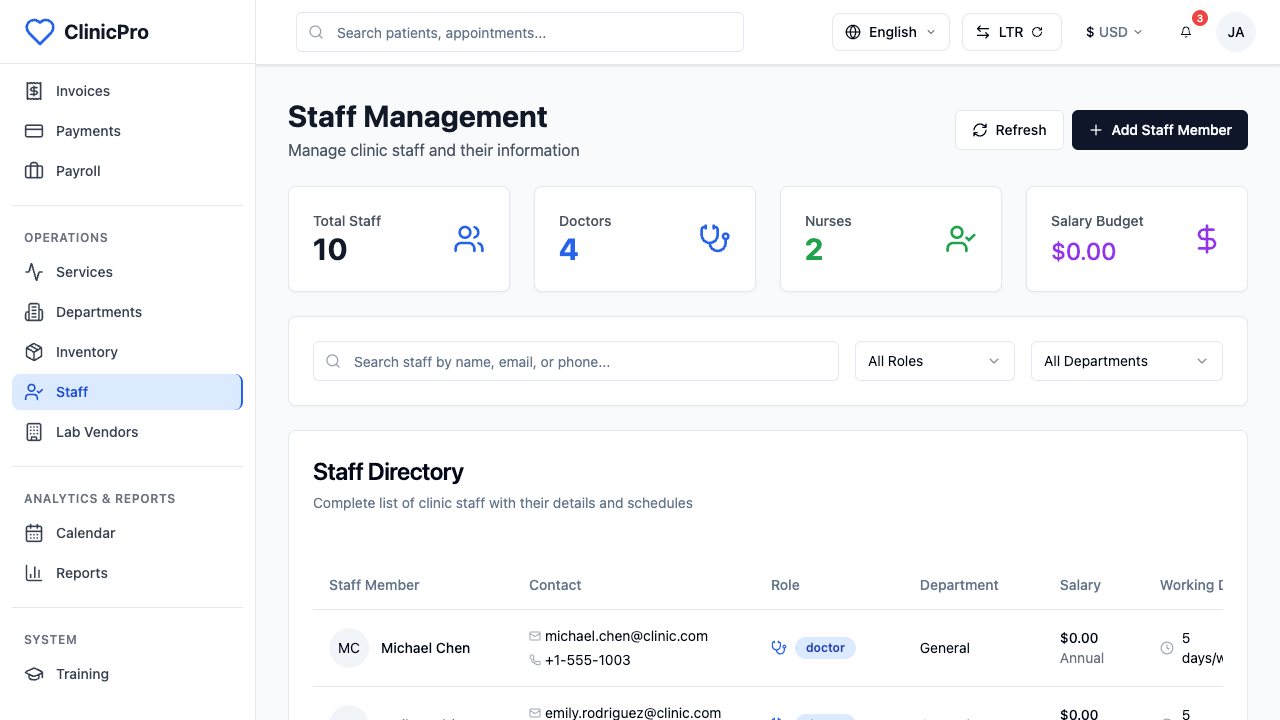Click the Contact column header
Viewport: 1280px width, 720px height.
555,585
